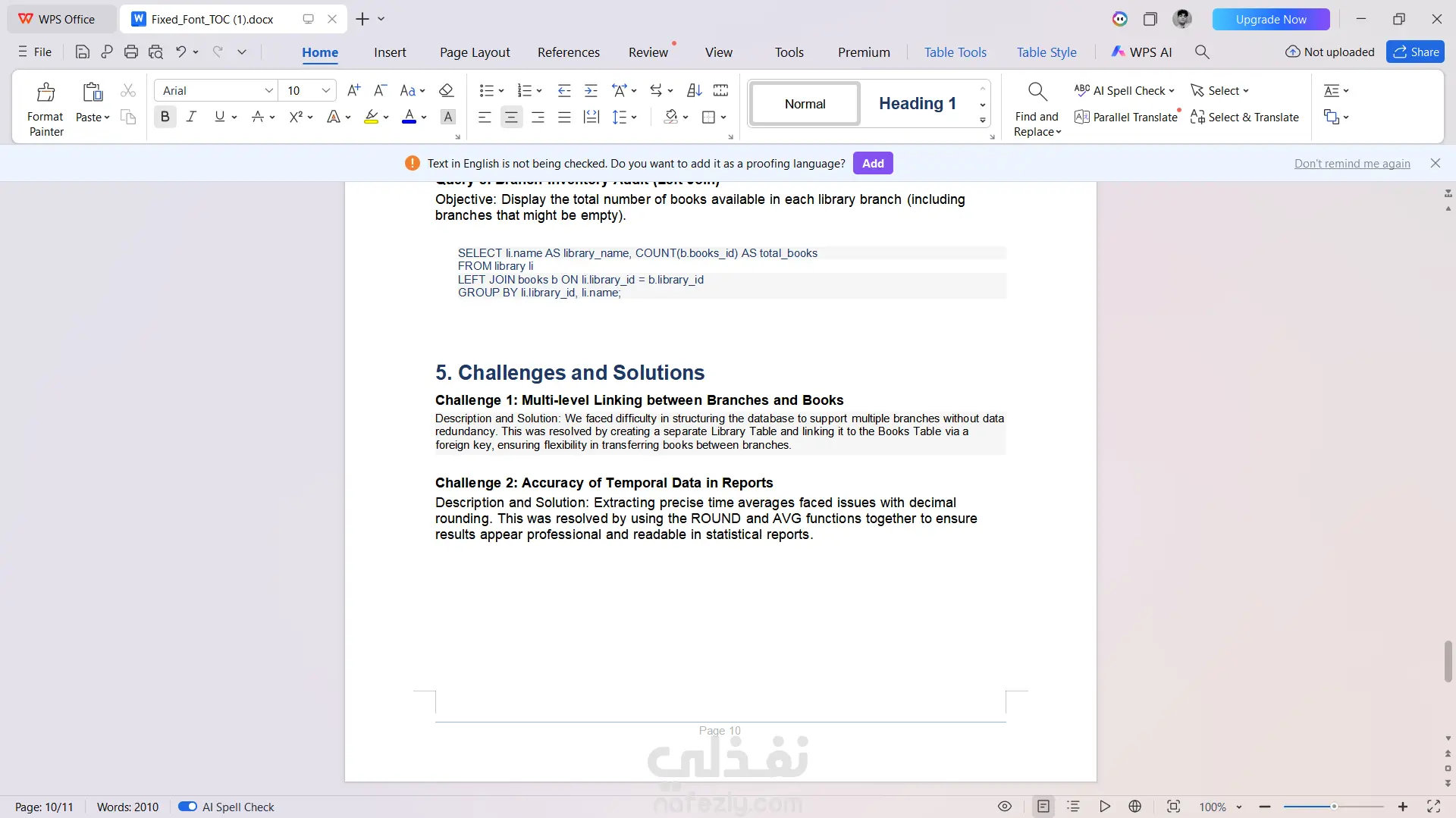Click the Decrease font size icon
Screen dimensions: 1456x818
(x=381, y=90)
